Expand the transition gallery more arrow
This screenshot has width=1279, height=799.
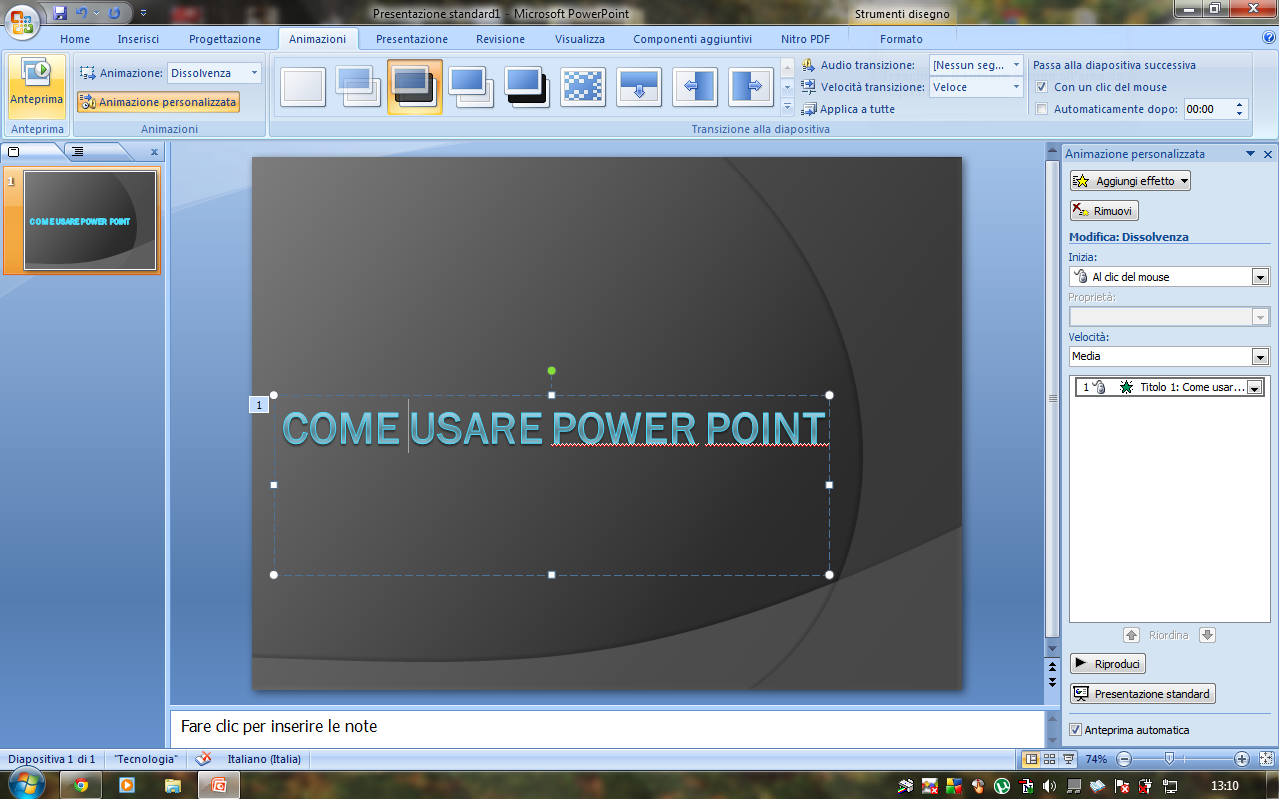tap(787, 106)
